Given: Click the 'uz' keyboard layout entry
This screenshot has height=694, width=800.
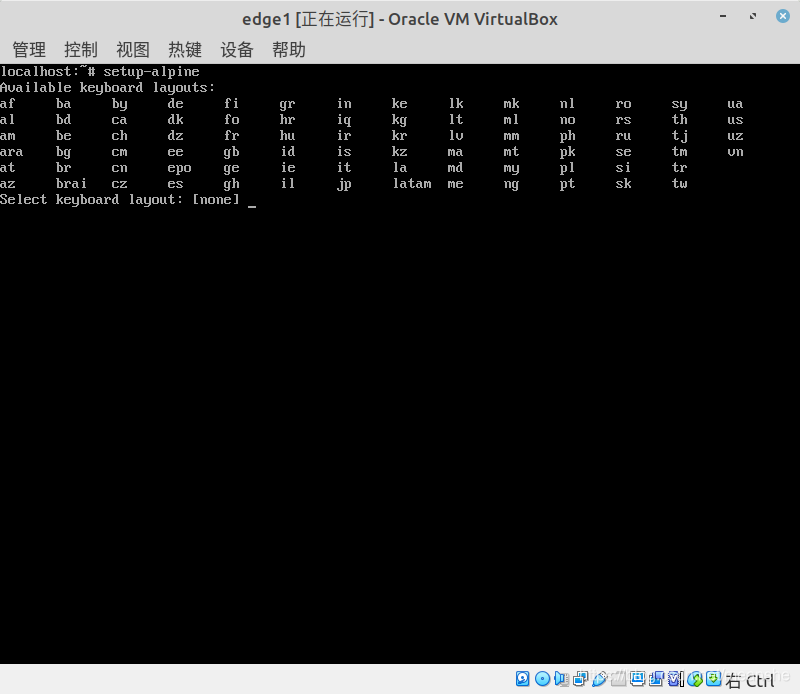Looking at the screenshot, I should click(x=735, y=136).
